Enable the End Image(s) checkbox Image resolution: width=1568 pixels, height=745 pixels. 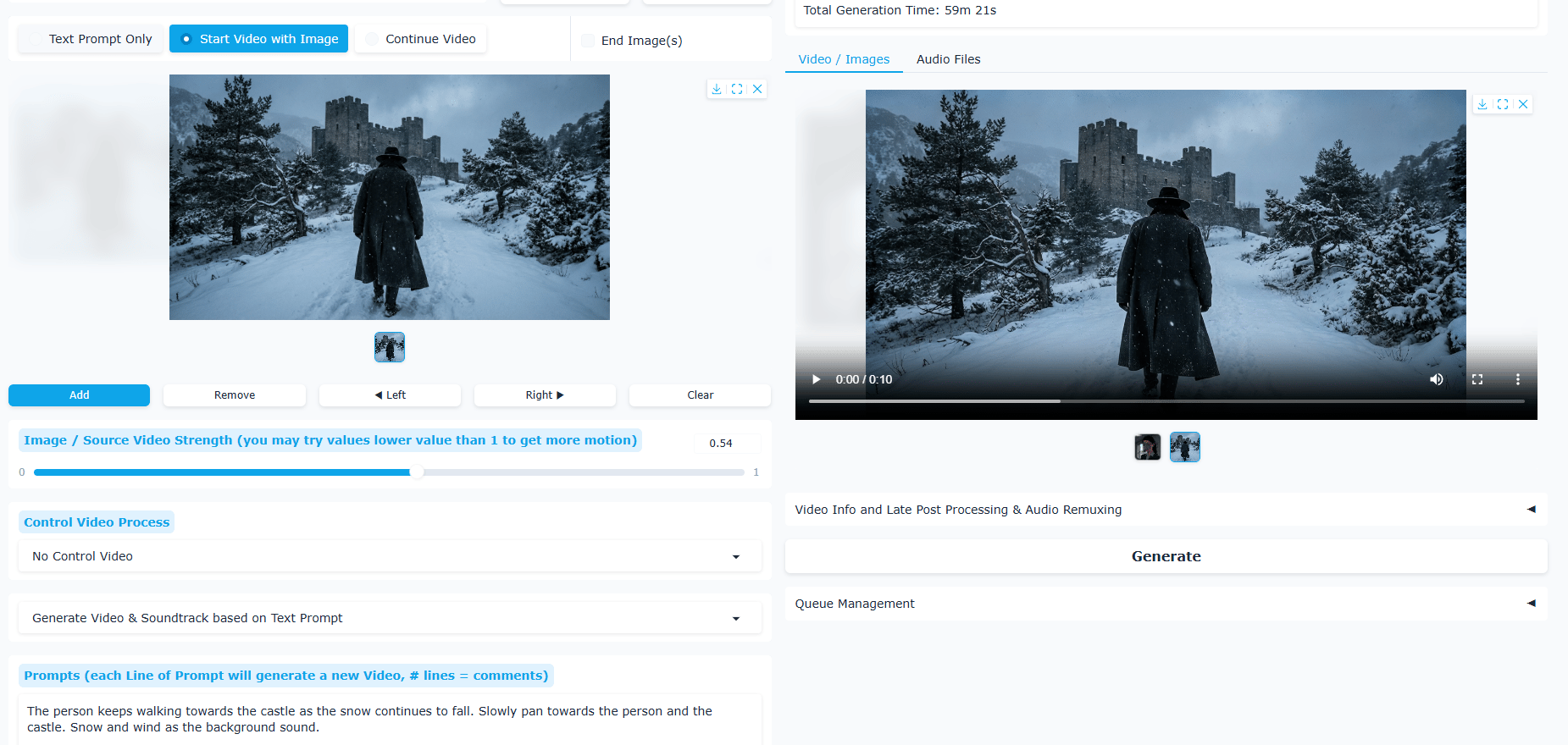588,41
